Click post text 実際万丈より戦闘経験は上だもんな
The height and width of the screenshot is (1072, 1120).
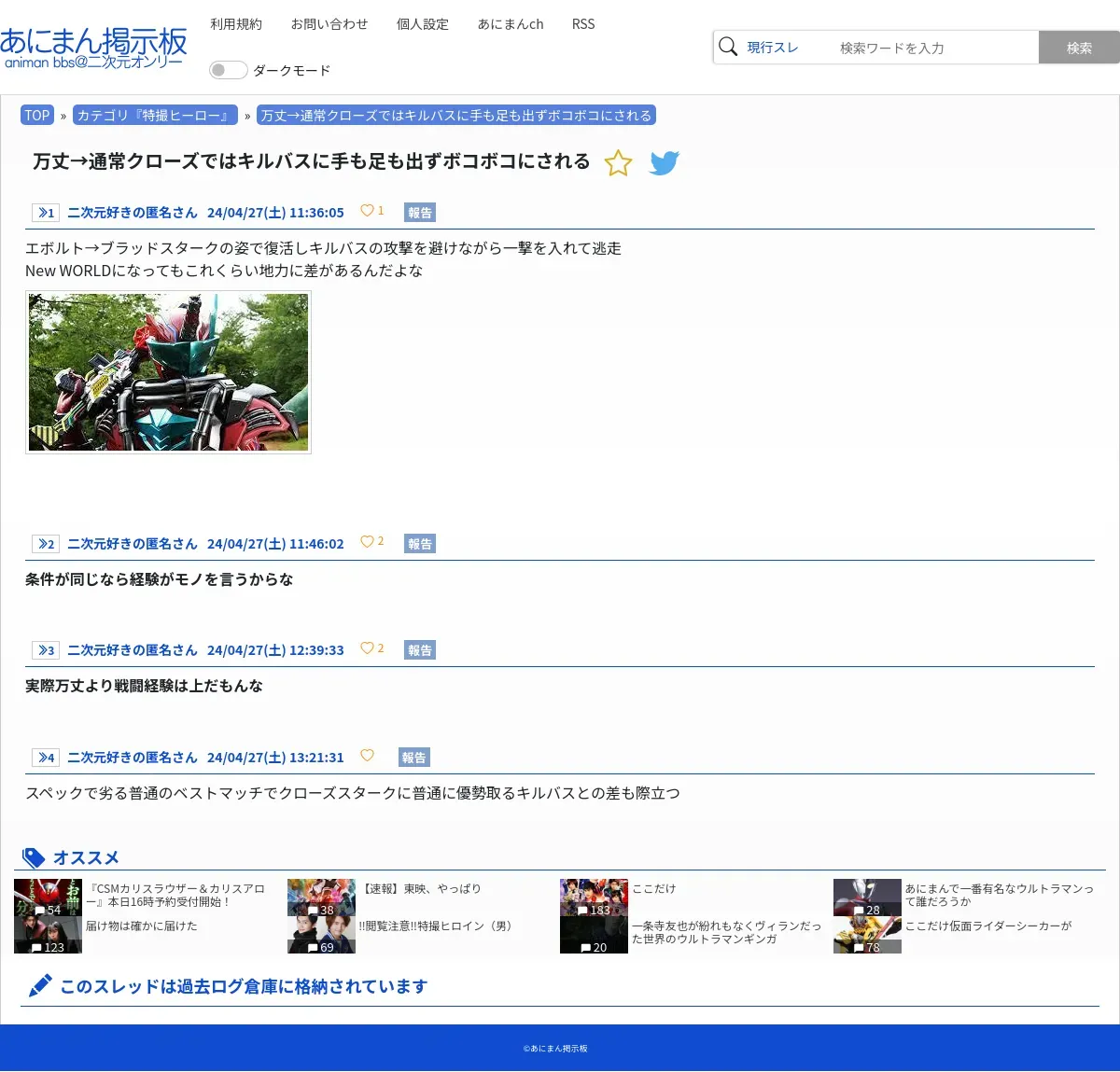click(x=144, y=686)
